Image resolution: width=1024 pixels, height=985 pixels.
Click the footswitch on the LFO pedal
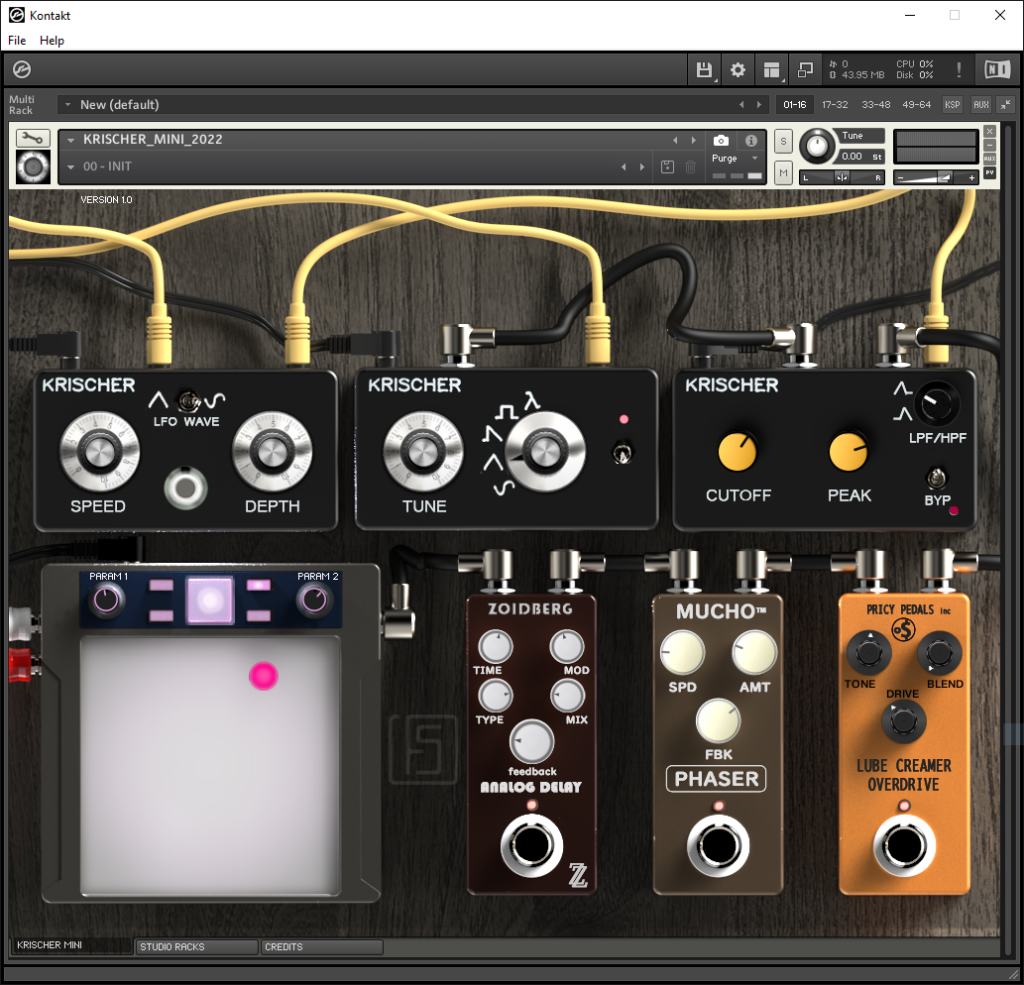click(186, 489)
